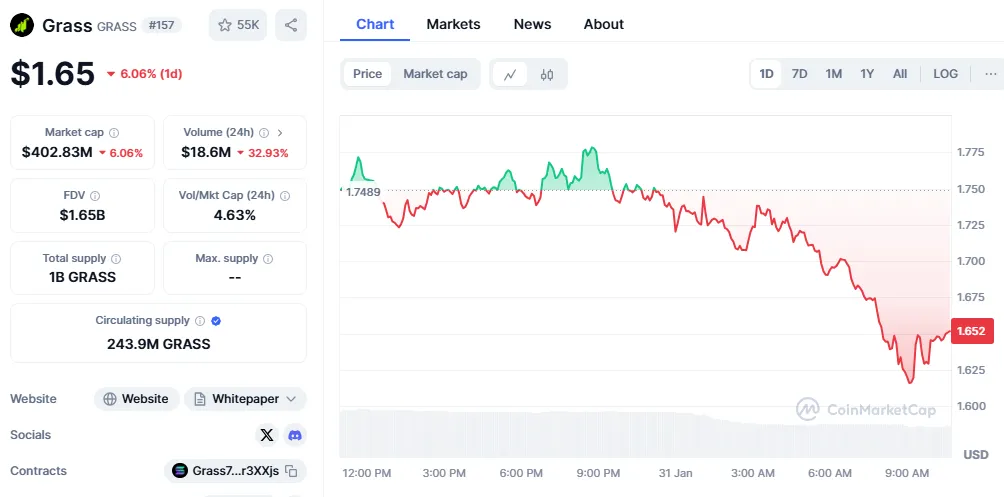Open the Discord social link

tap(294, 435)
